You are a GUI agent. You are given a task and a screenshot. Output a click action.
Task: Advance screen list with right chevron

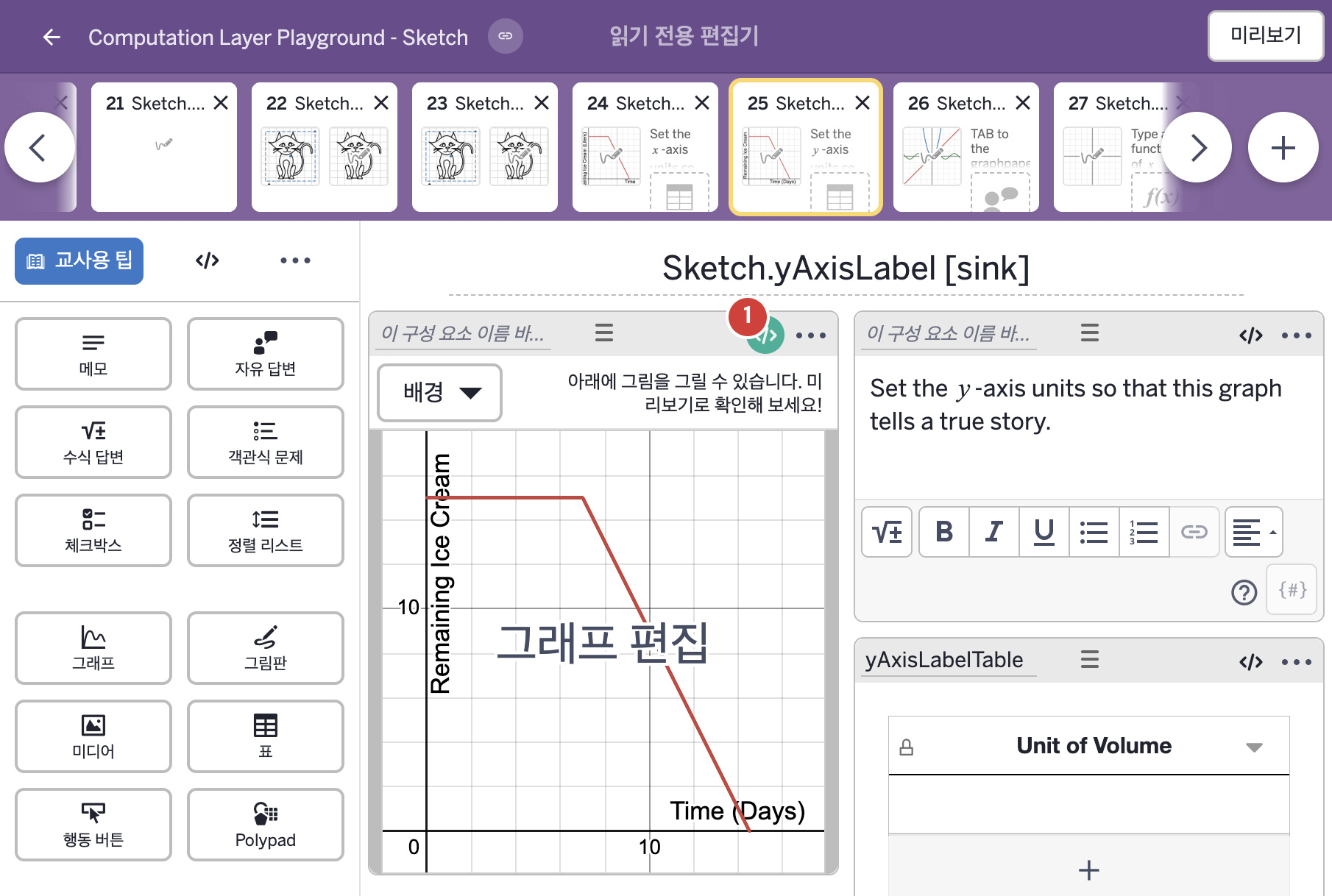click(1197, 147)
